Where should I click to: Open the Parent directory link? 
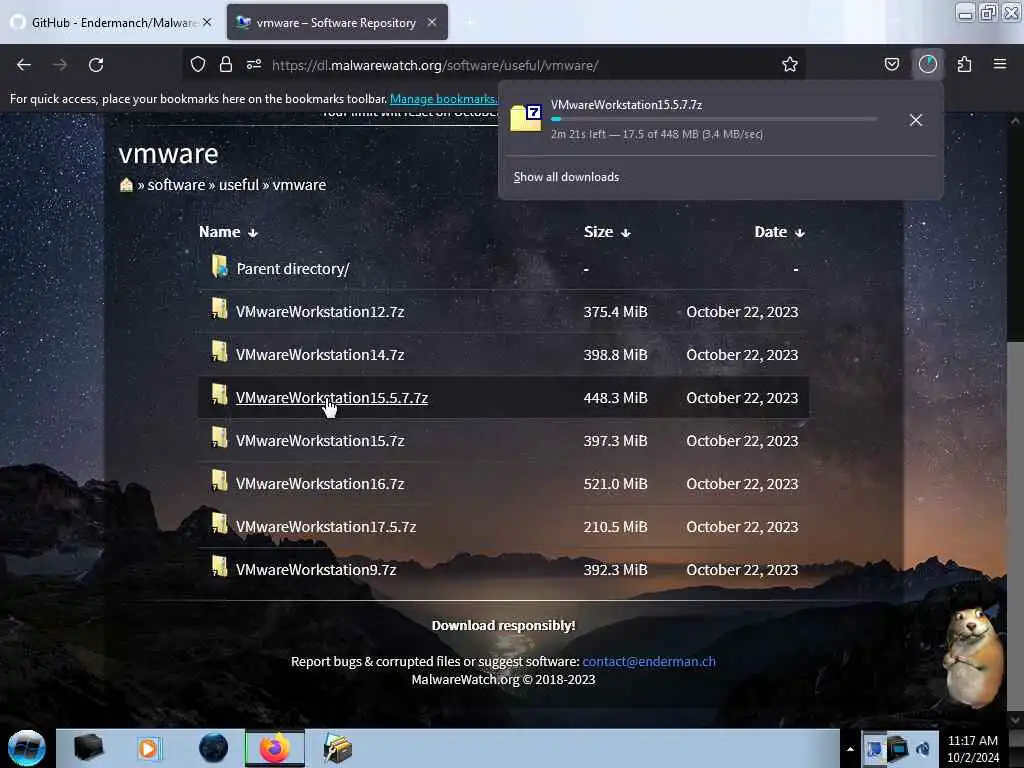click(293, 268)
